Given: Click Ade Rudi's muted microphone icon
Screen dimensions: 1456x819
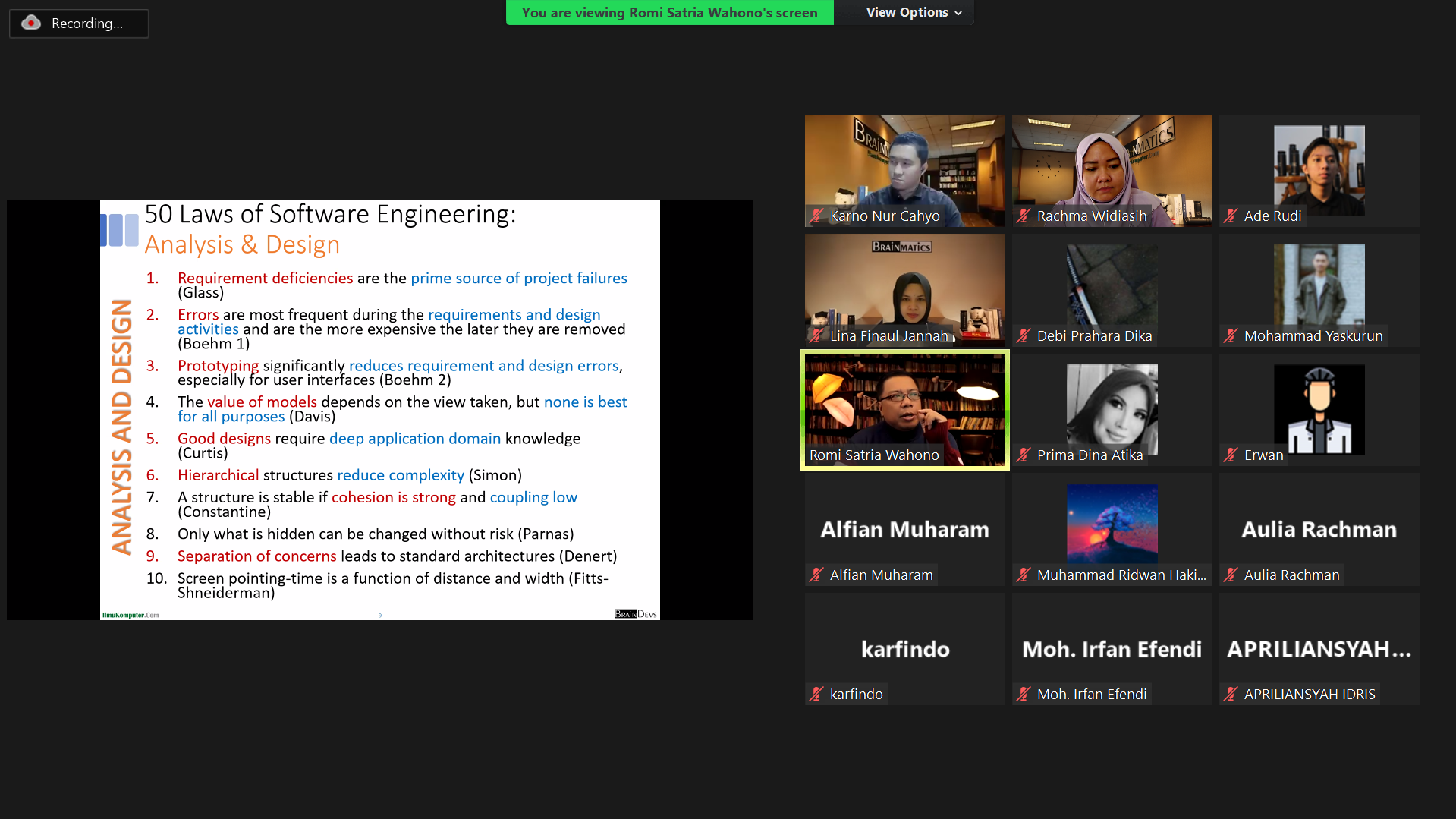Looking at the screenshot, I should (x=1231, y=216).
